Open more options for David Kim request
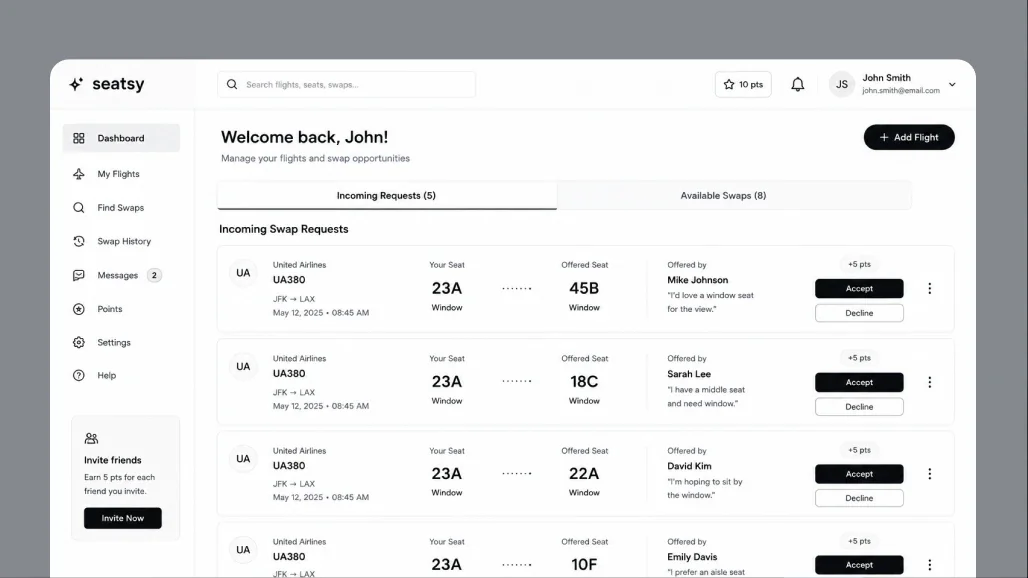 (x=929, y=474)
